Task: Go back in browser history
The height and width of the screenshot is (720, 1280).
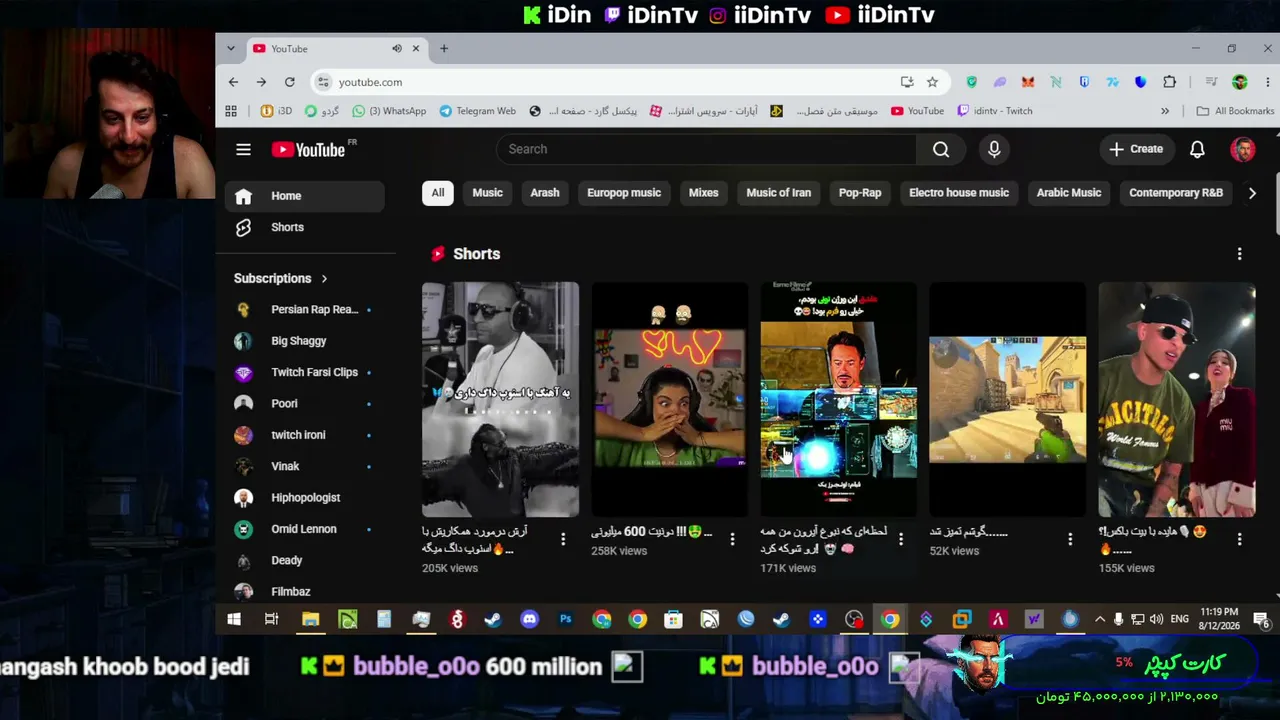Action: click(x=234, y=82)
